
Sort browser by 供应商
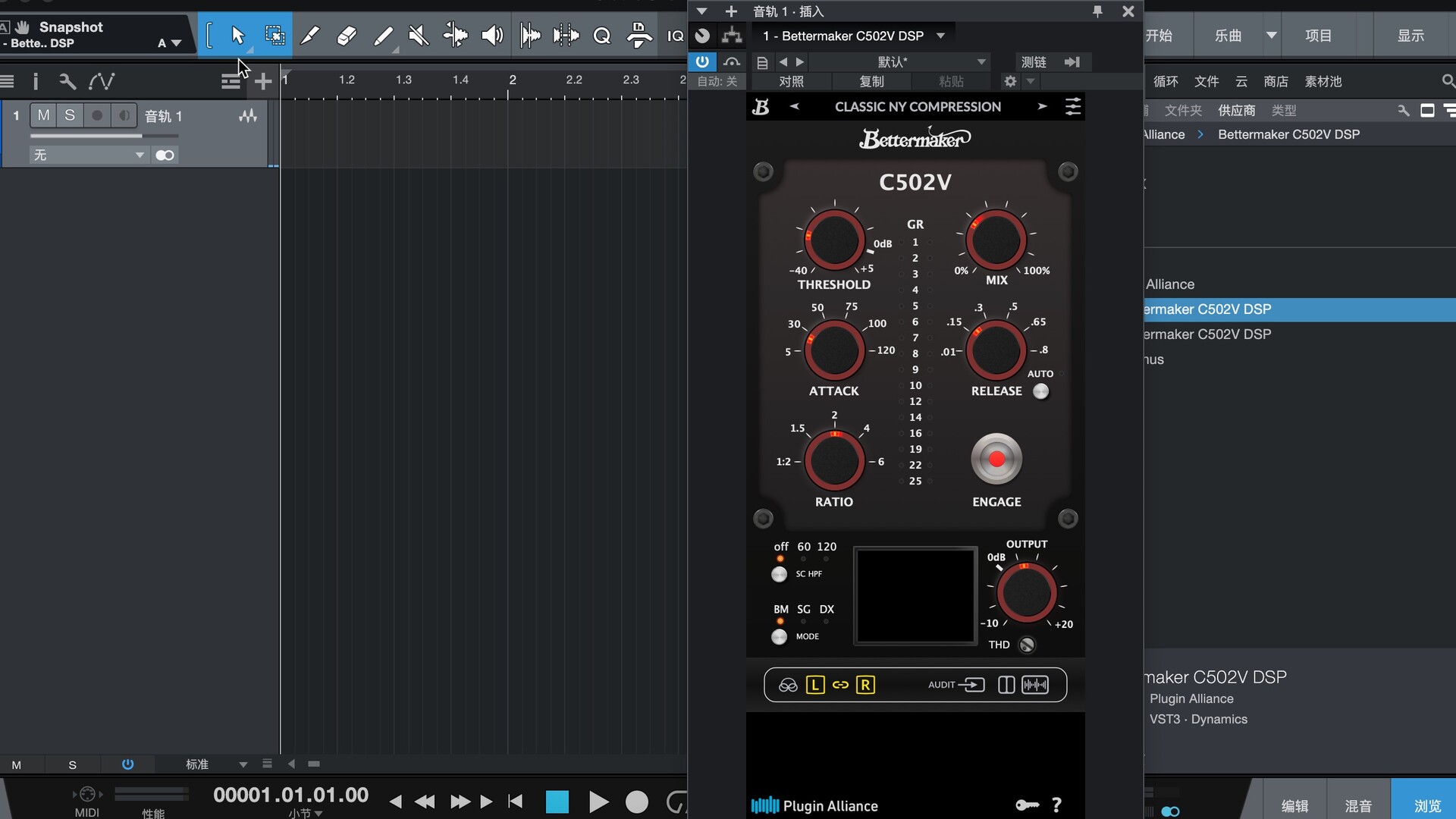pyautogui.click(x=1237, y=111)
